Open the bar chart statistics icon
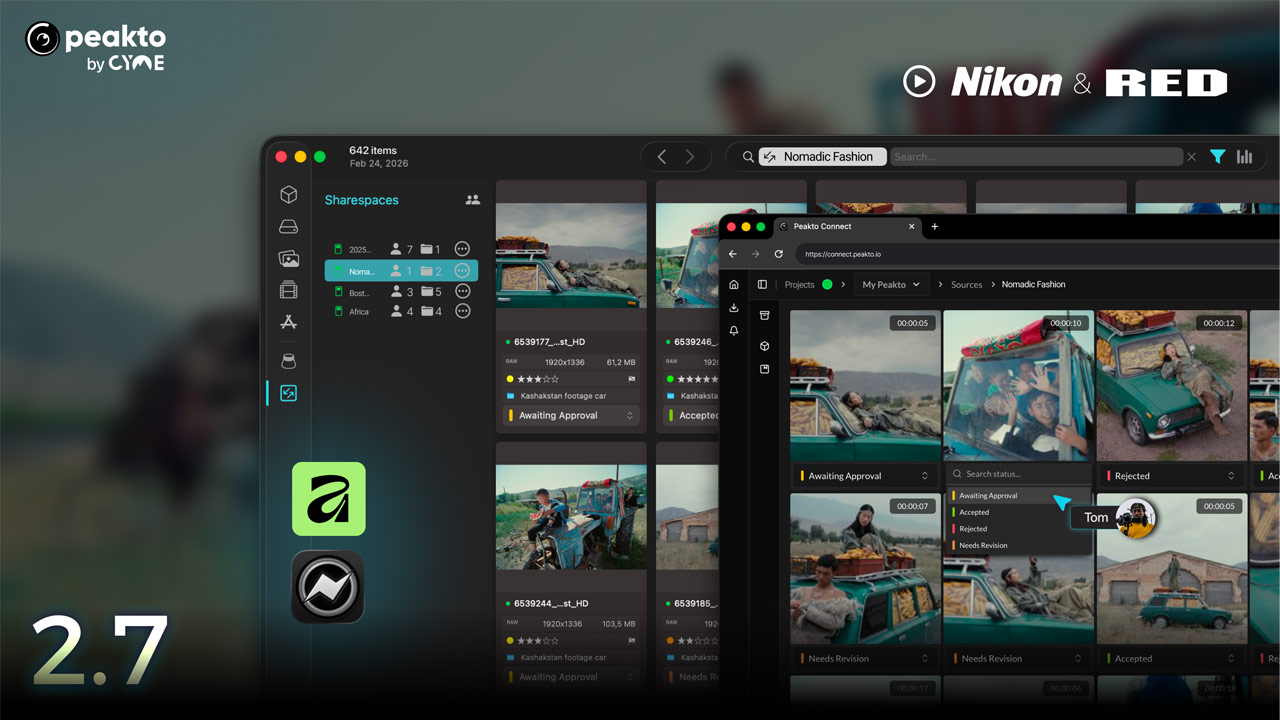 [x=1245, y=157]
